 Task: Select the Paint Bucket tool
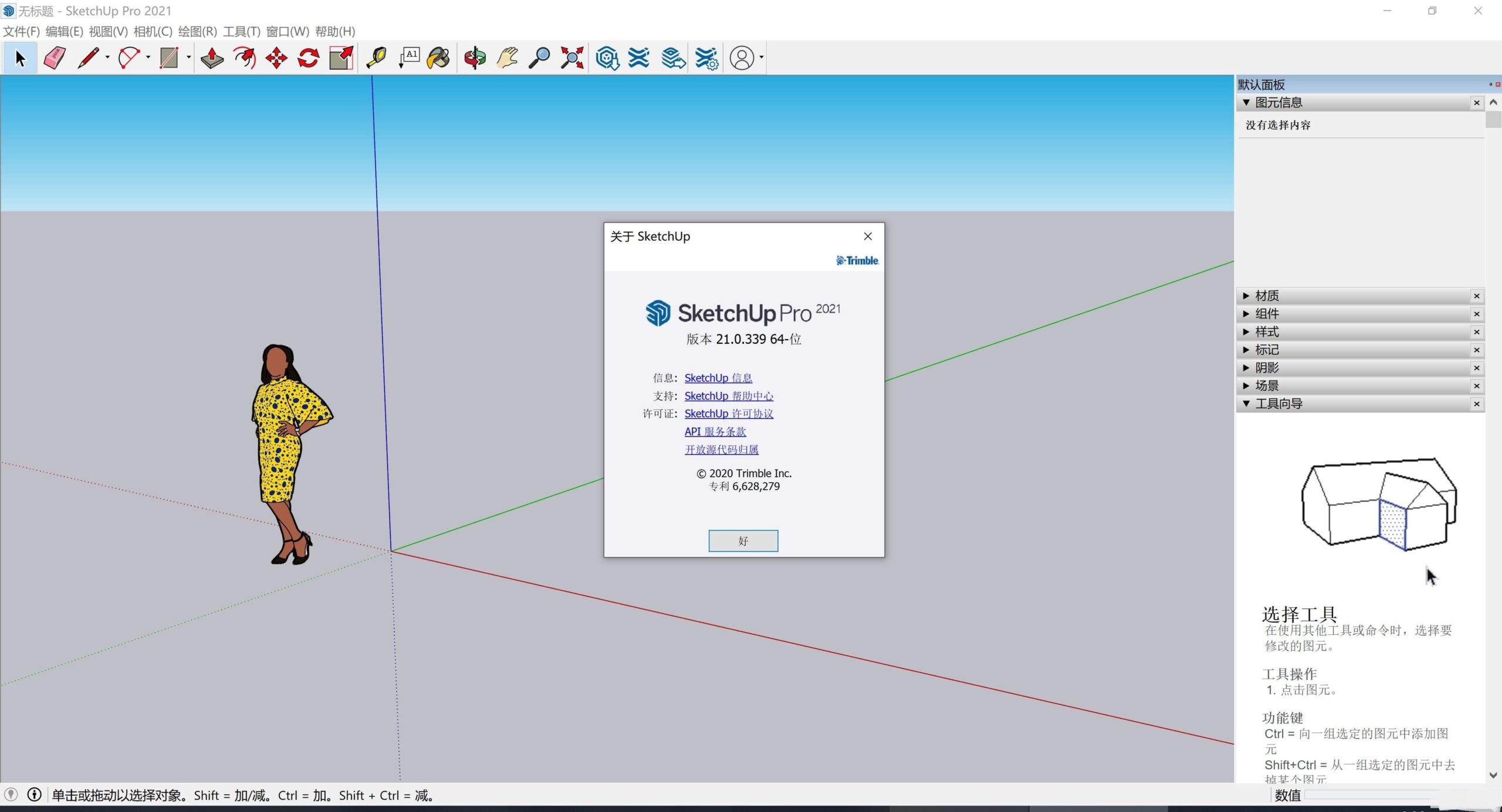439,58
